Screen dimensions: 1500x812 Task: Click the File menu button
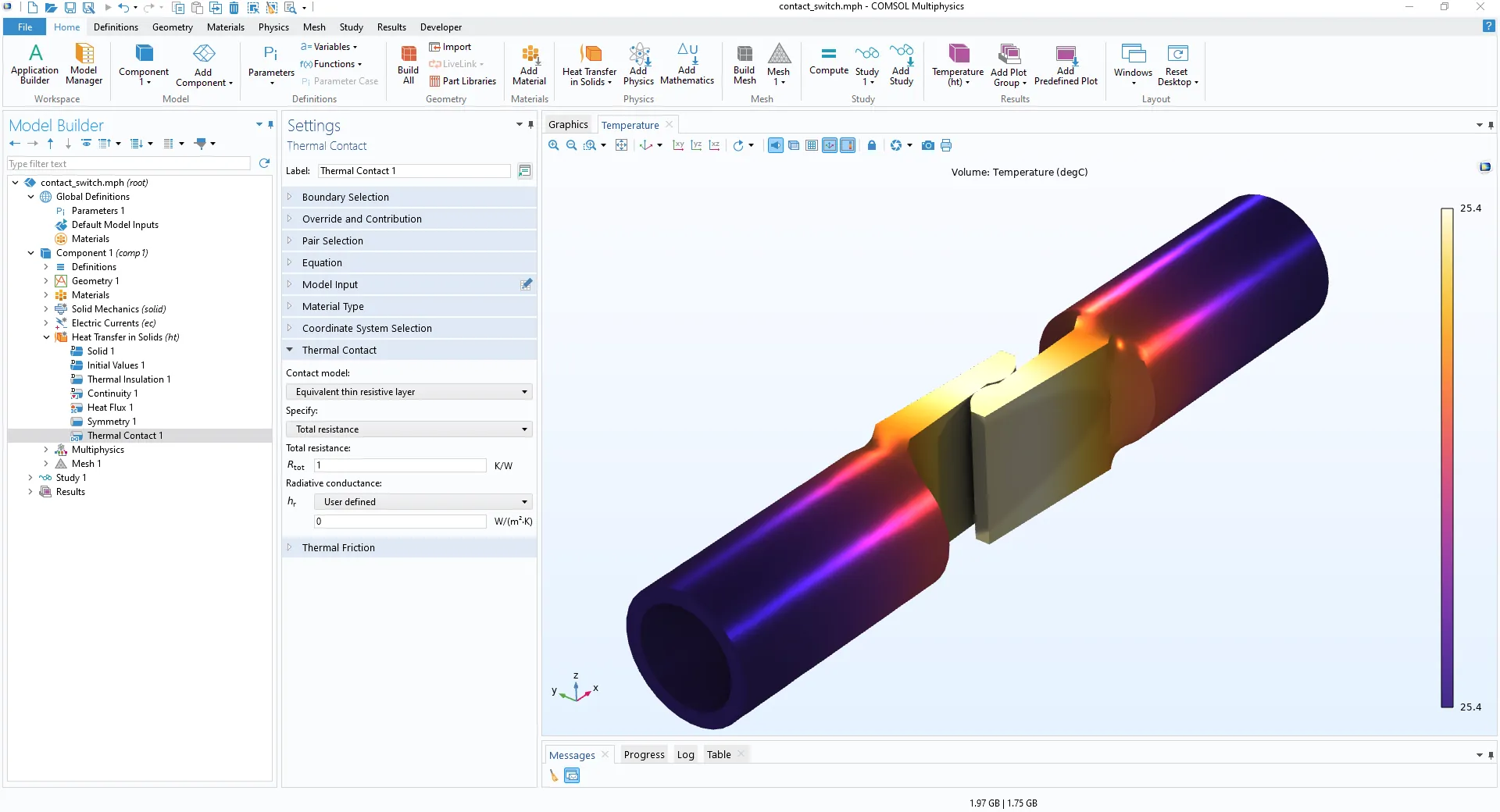[x=25, y=27]
